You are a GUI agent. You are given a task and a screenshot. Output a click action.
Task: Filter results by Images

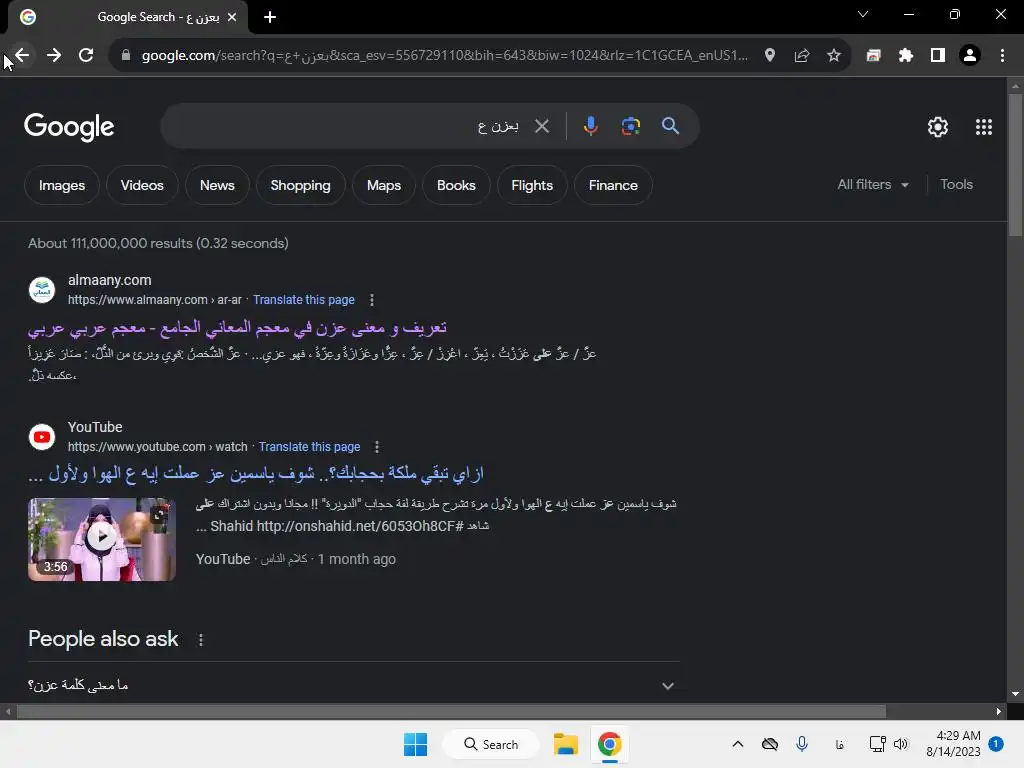[62, 185]
